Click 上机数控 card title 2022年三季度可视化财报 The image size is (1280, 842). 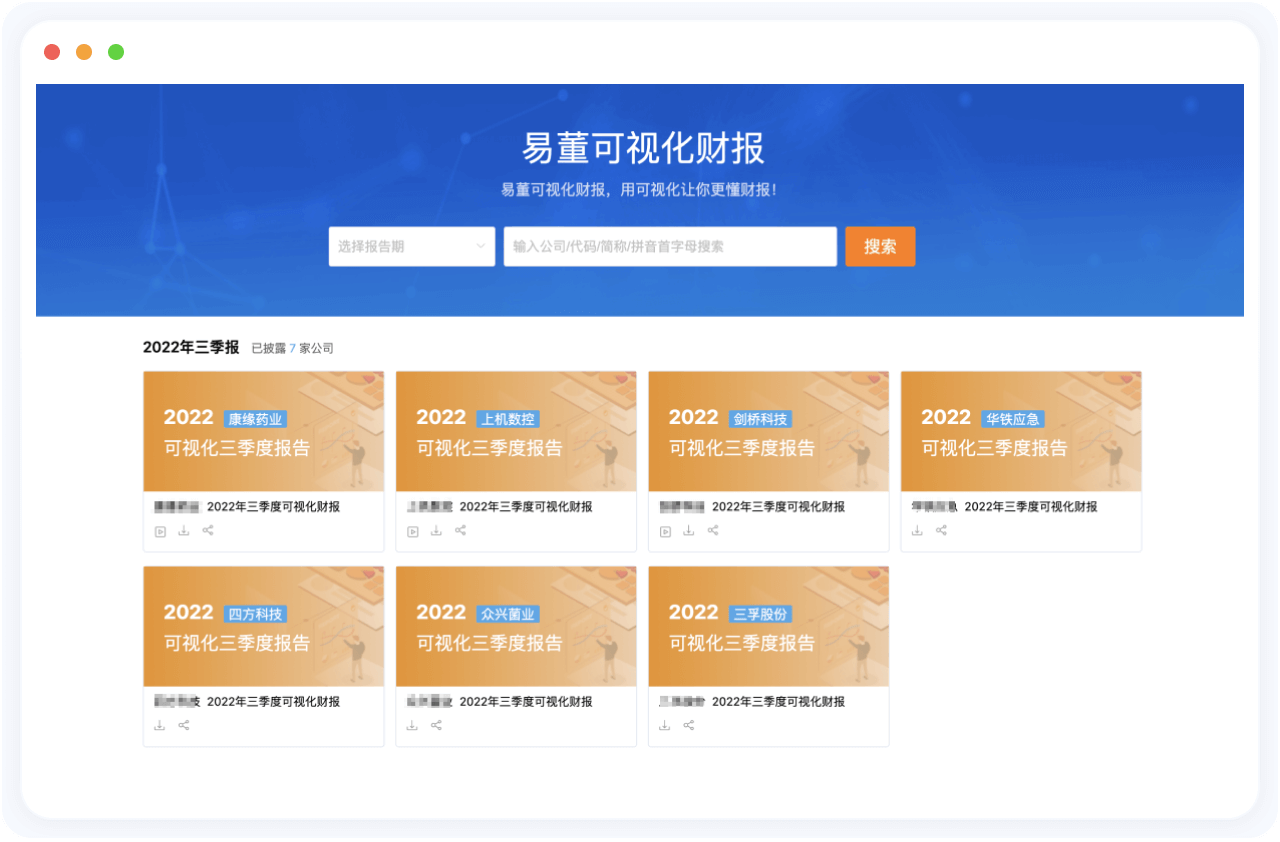[x=526, y=507]
